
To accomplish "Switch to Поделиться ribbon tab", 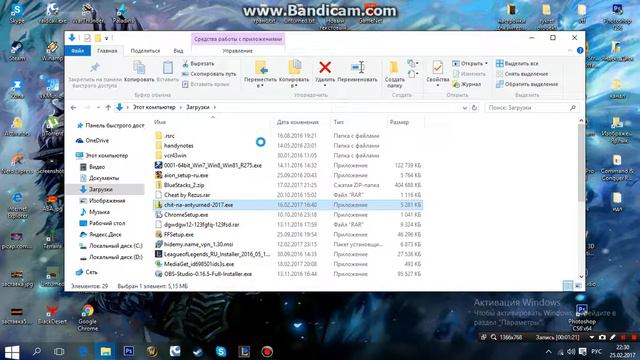I will 145,51.
